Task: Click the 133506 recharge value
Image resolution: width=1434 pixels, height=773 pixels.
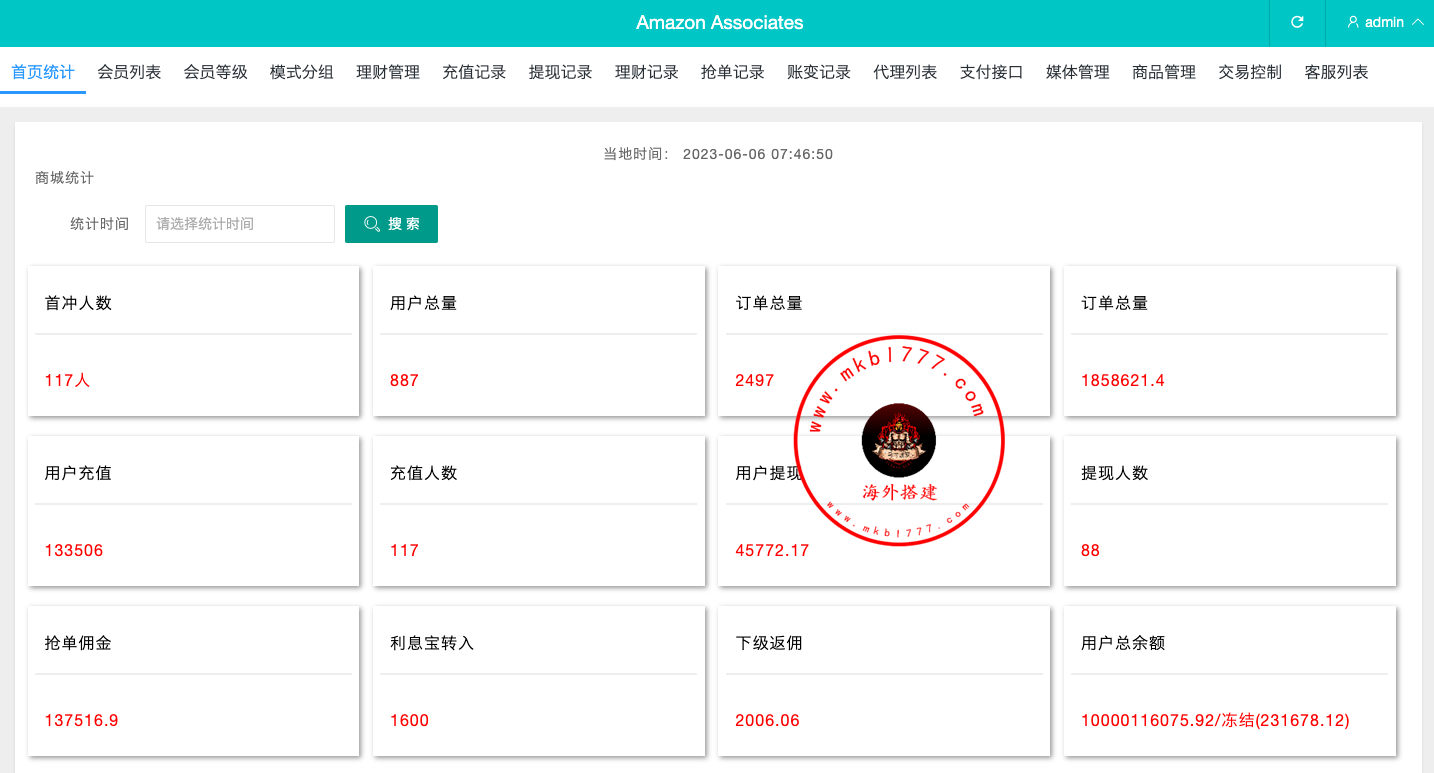Action: click(74, 550)
